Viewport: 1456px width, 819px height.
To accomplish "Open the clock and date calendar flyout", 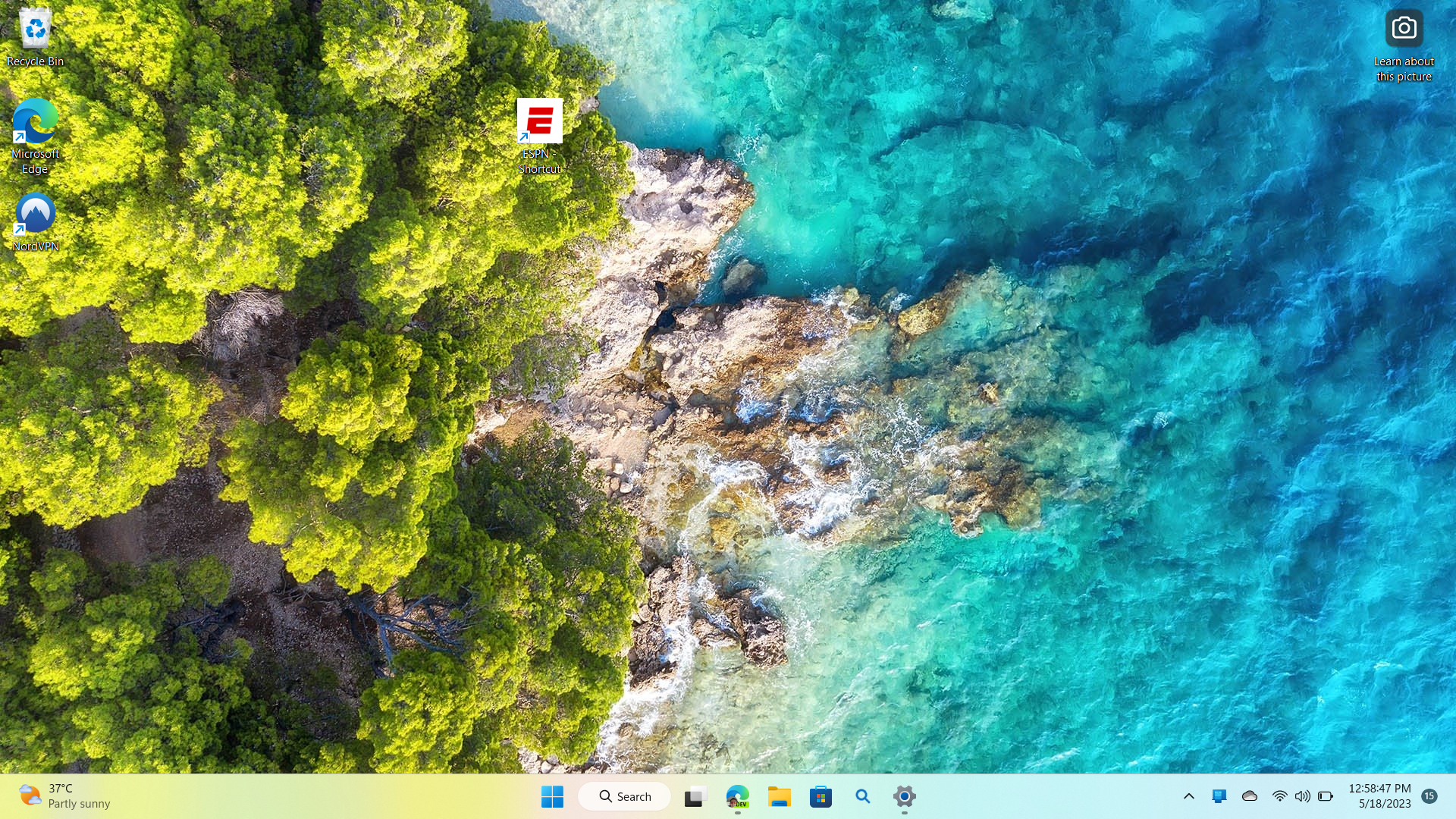I will point(1379,796).
